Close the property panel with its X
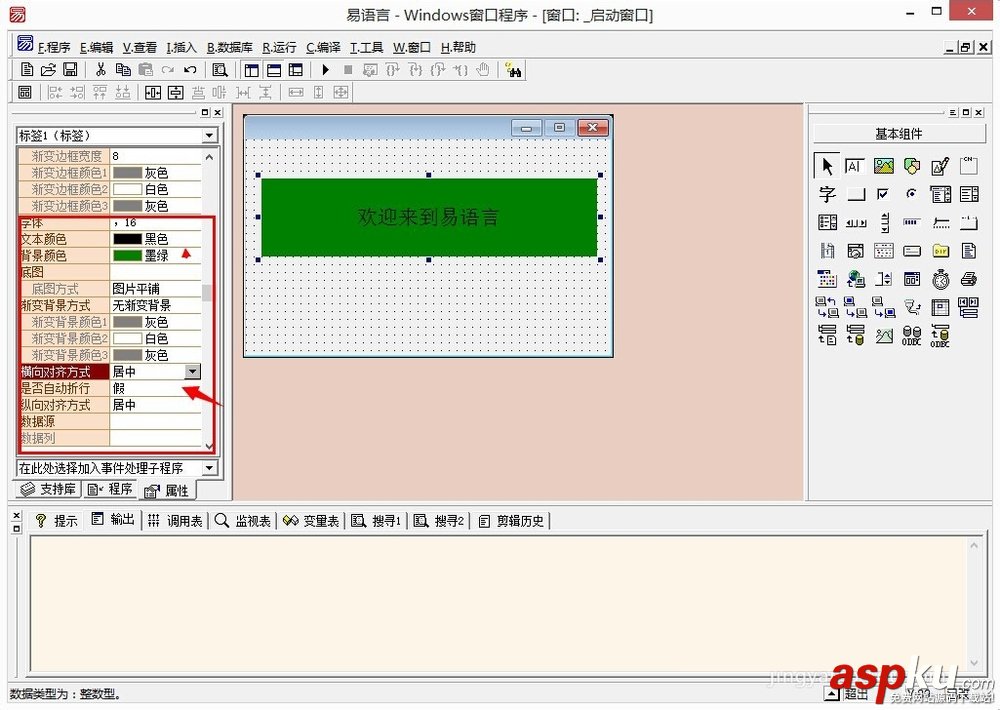Viewport: 1000px width, 710px height. pyautogui.click(x=217, y=112)
